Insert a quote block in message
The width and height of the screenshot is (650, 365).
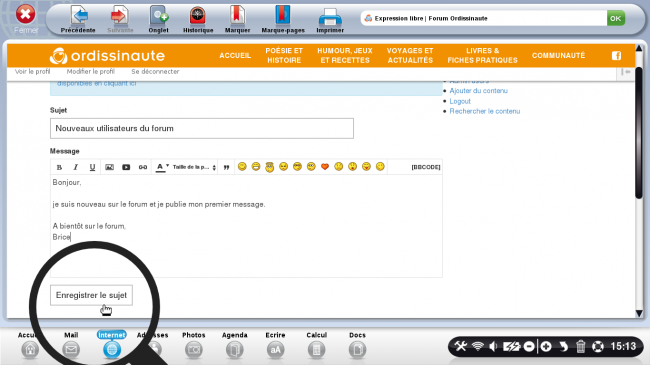pos(226,167)
